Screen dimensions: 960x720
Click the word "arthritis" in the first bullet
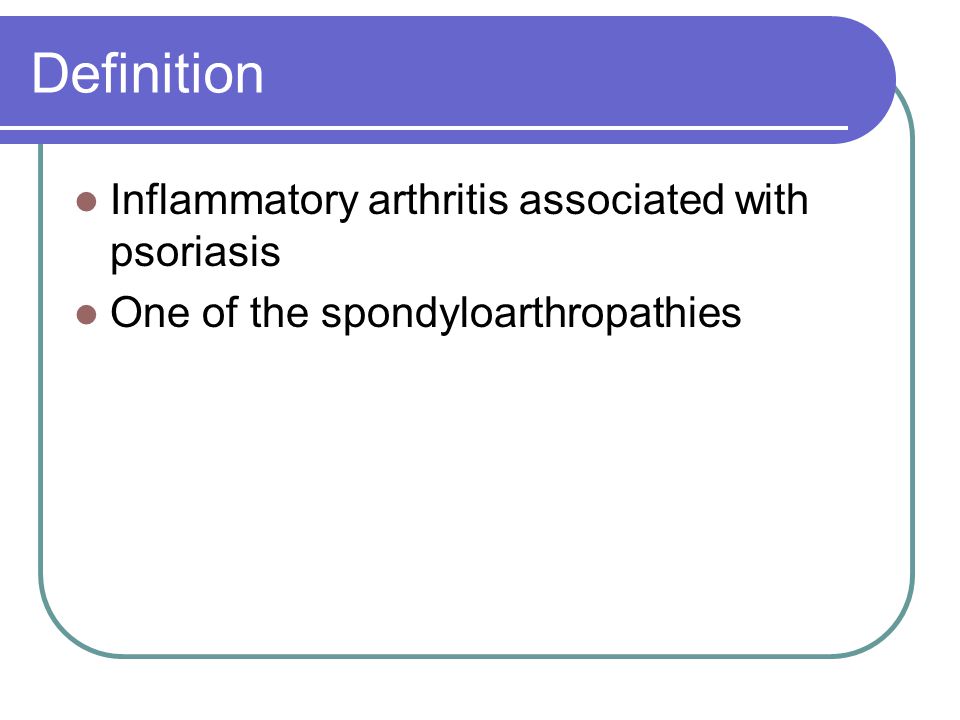[x=438, y=200]
